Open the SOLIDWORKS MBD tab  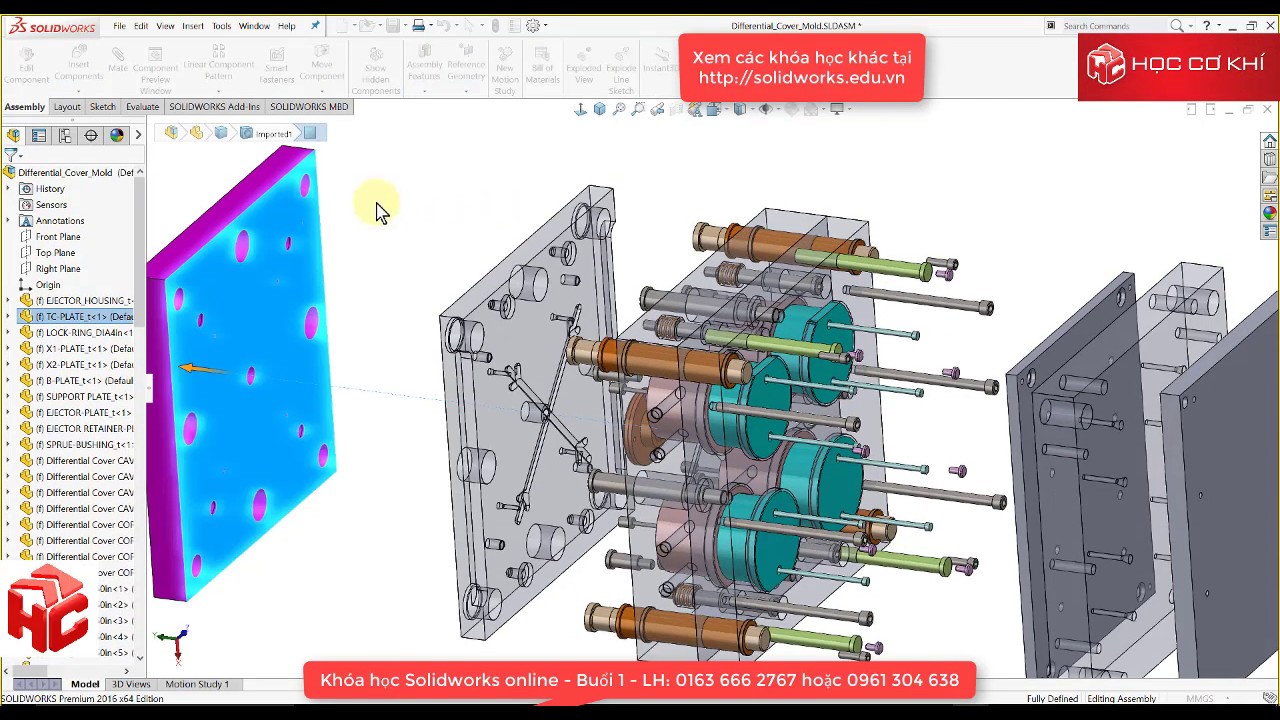pyautogui.click(x=309, y=107)
